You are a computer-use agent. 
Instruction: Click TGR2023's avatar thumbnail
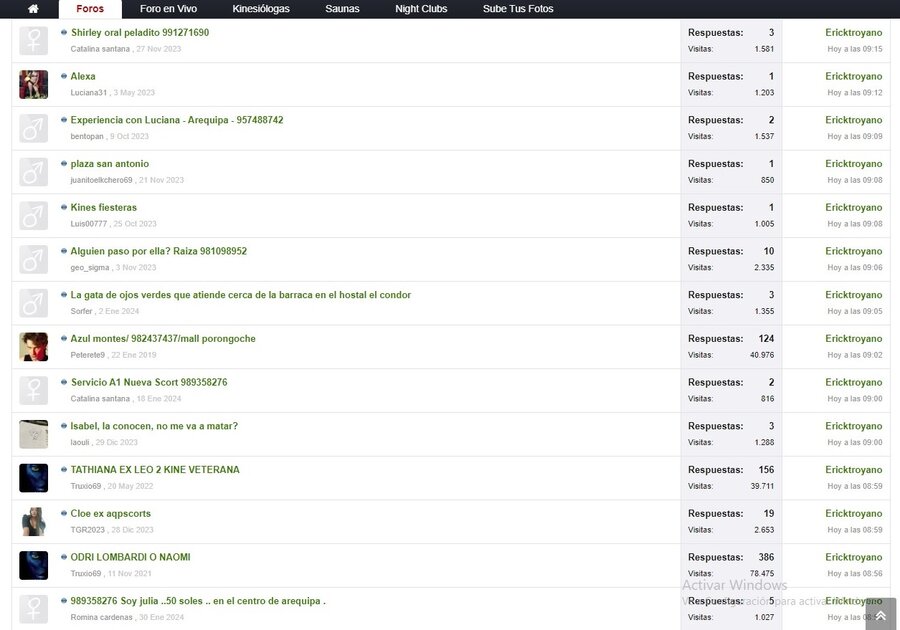pyautogui.click(x=33, y=522)
